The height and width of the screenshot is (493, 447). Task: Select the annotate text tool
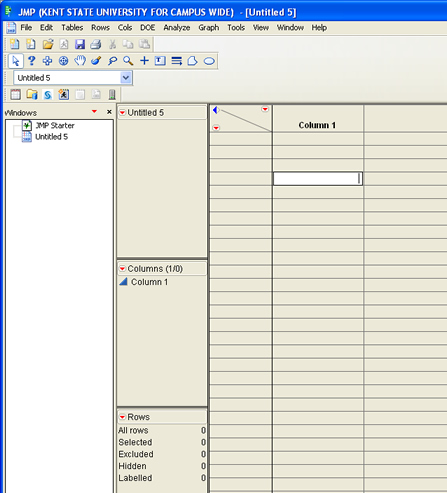[x=160, y=61]
